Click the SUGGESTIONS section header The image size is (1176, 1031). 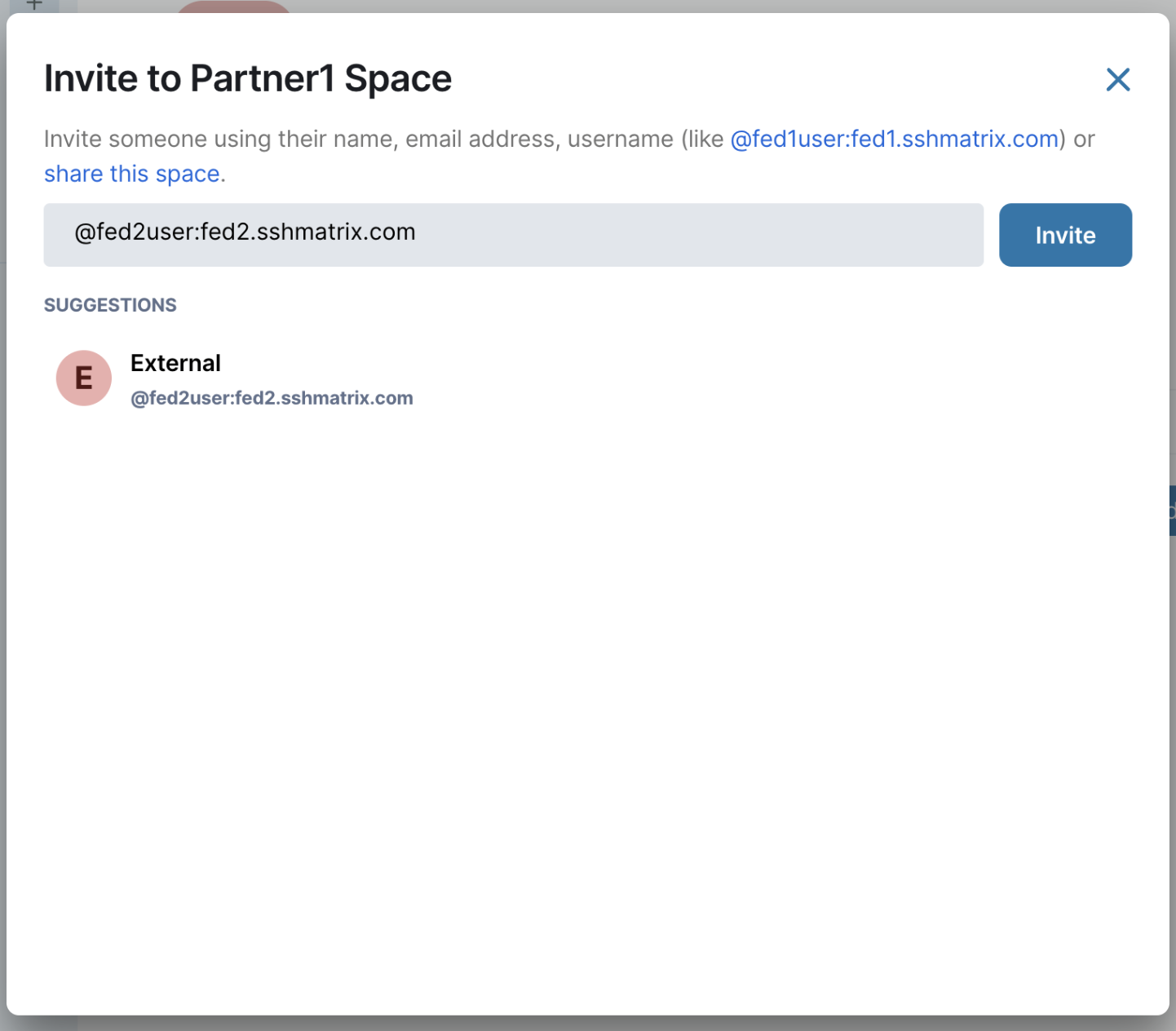110,305
